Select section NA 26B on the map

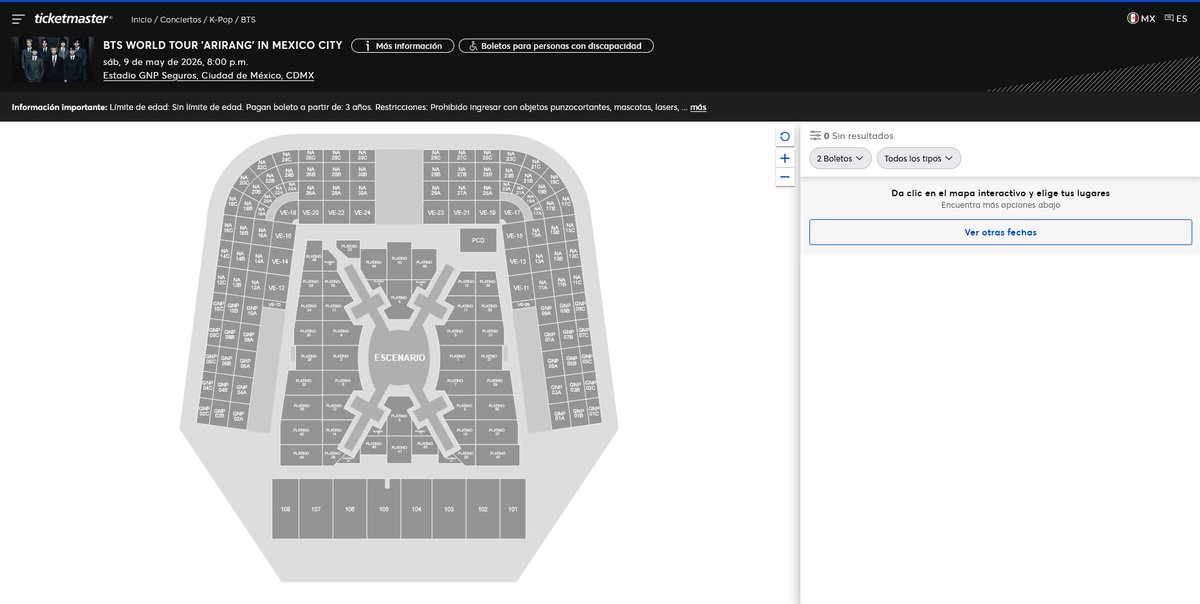[310, 172]
